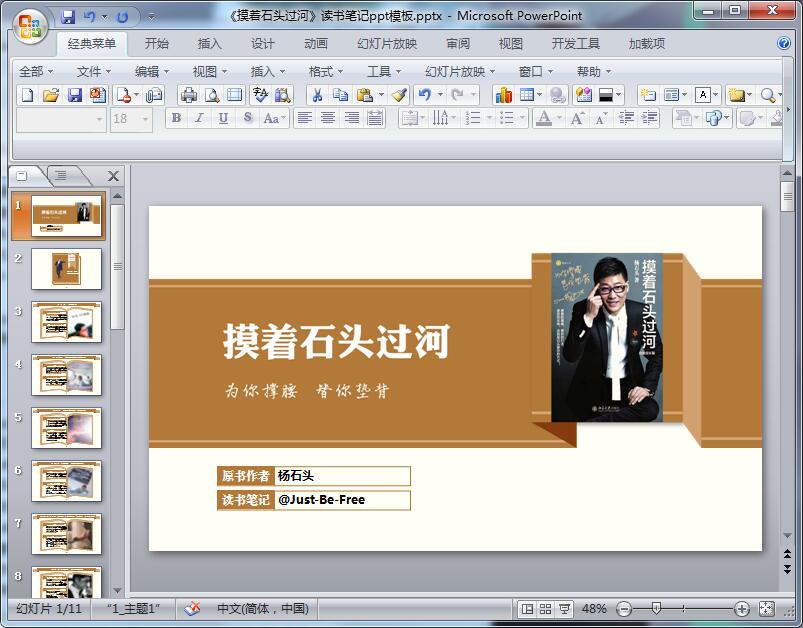Screen dimensions: 803x628
Task: Click the Decrease Font Size icon
Action: tap(601, 118)
